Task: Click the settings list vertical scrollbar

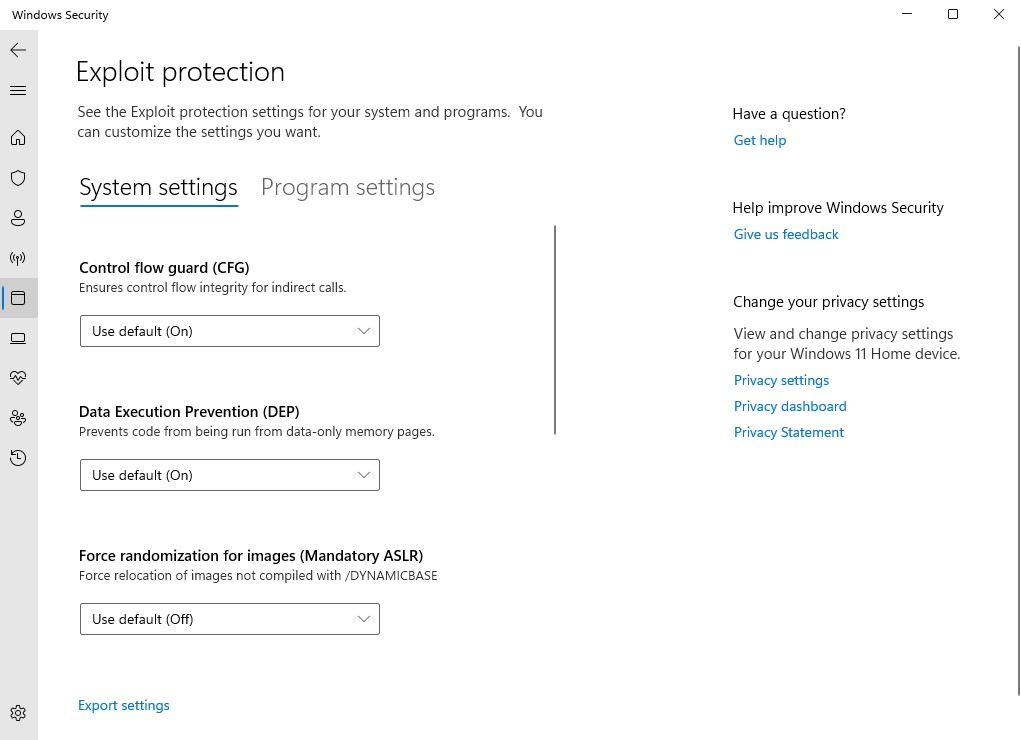Action: pyautogui.click(x=555, y=330)
